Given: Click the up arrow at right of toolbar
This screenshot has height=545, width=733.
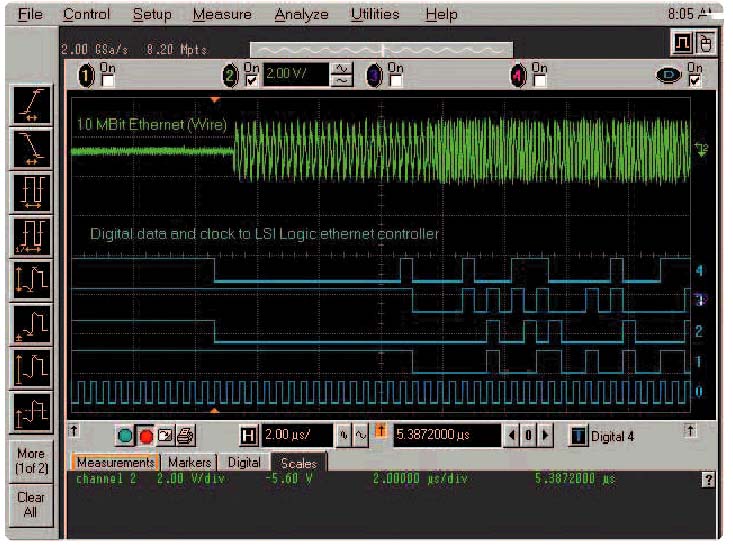Looking at the screenshot, I should coord(690,430).
